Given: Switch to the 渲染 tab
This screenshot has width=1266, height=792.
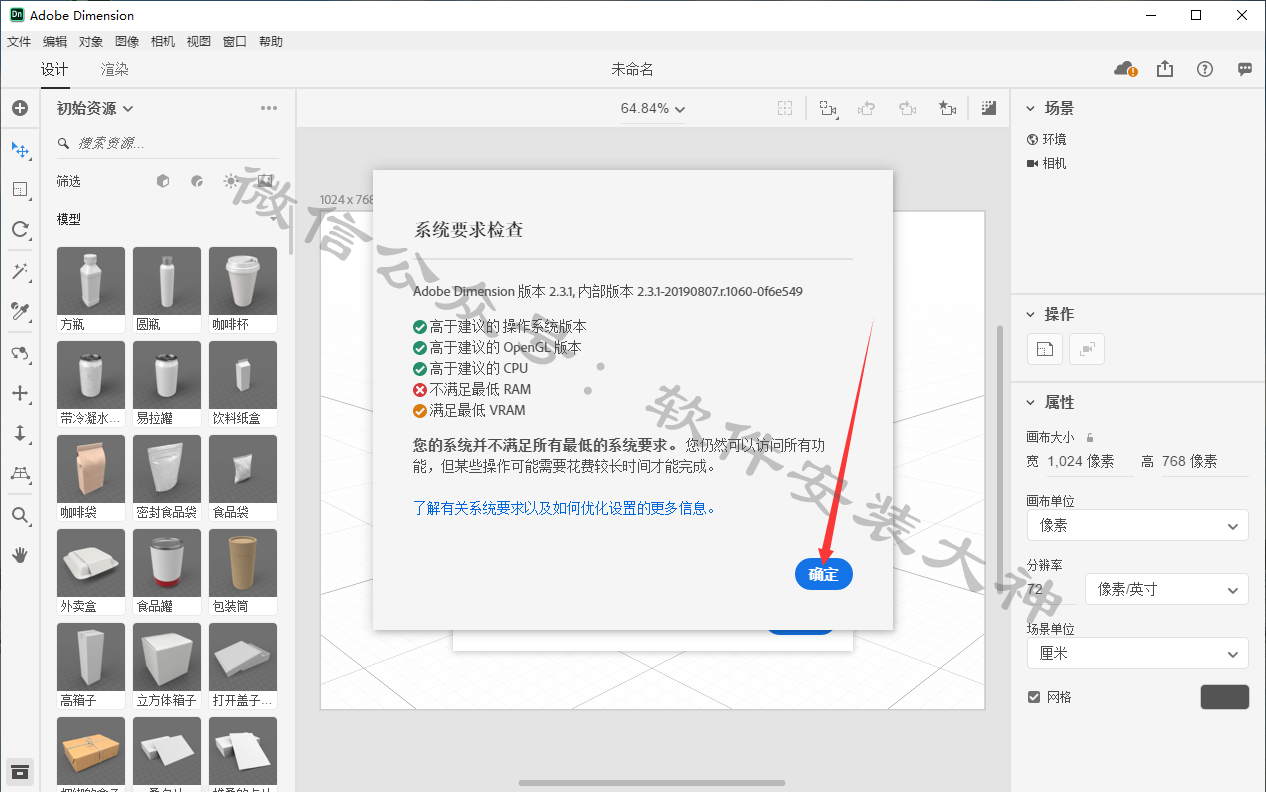Looking at the screenshot, I should 115,69.
